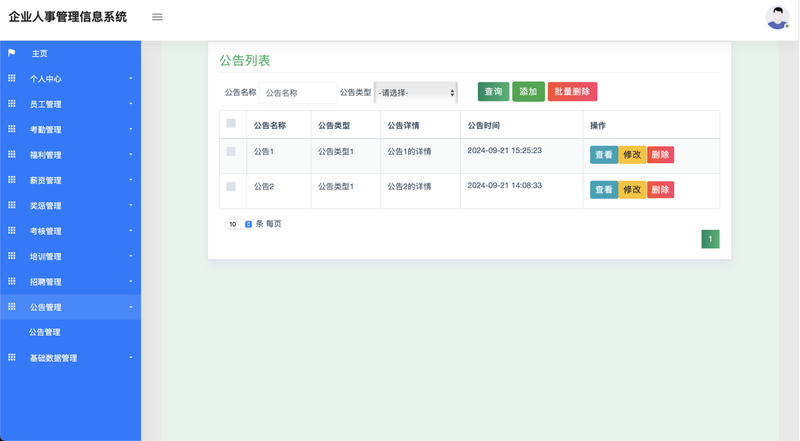Viewport: 800px width, 441px height.
Task: Toggle the hamburger menu icon in header
Action: (x=157, y=17)
